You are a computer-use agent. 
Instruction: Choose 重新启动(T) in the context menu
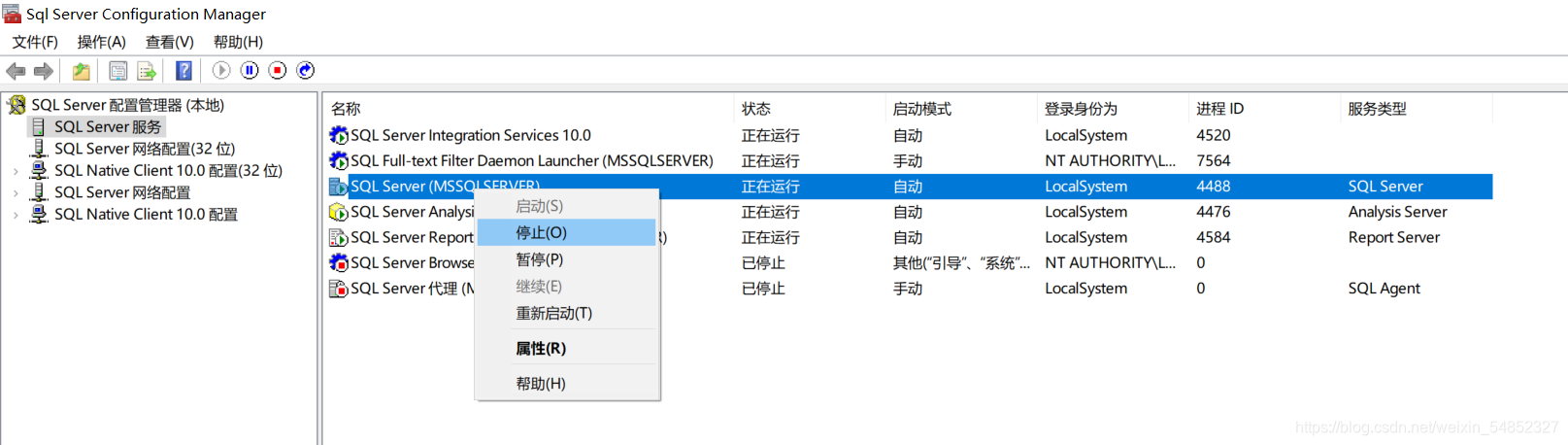(567, 313)
